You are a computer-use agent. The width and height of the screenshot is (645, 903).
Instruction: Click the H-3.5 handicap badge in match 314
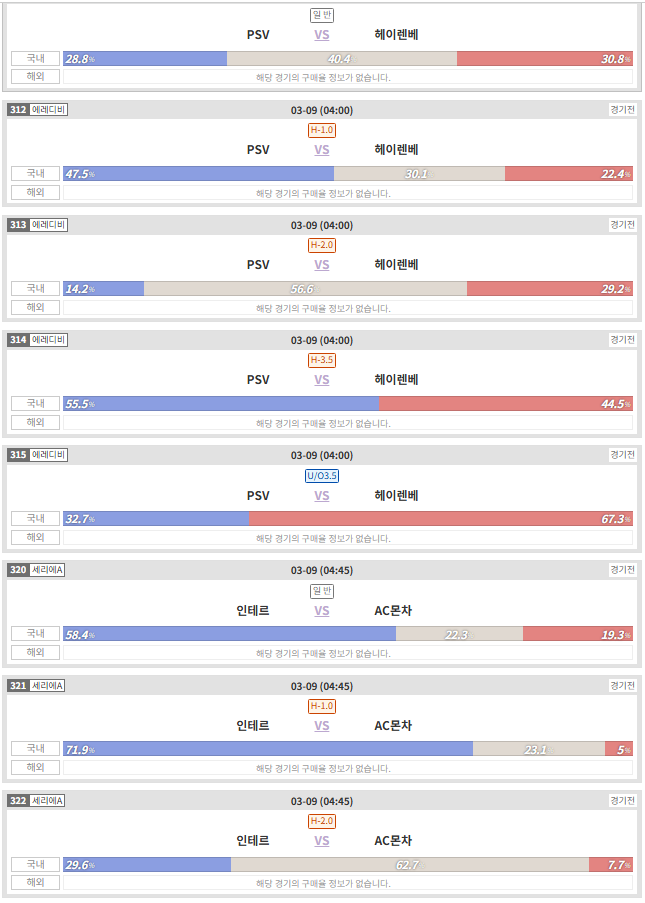[322, 361]
